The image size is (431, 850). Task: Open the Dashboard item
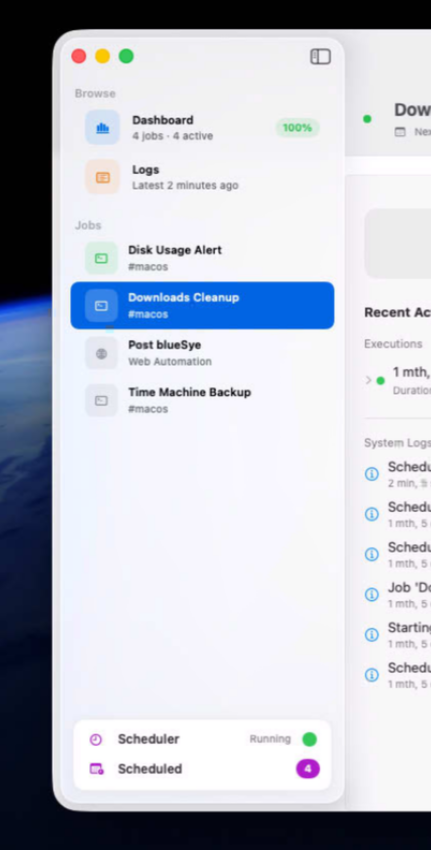202,127
